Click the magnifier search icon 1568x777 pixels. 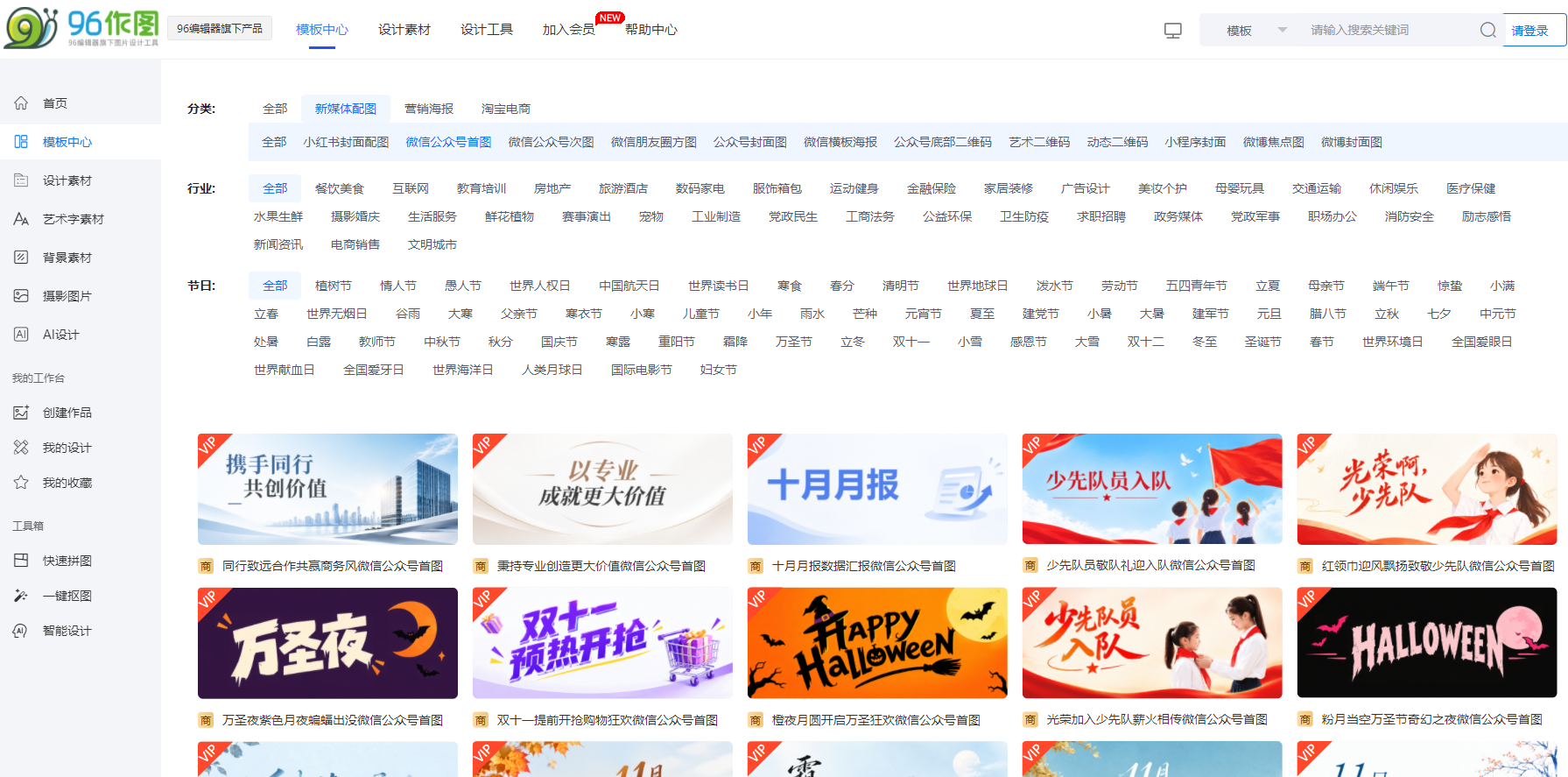click(1487, 30)
